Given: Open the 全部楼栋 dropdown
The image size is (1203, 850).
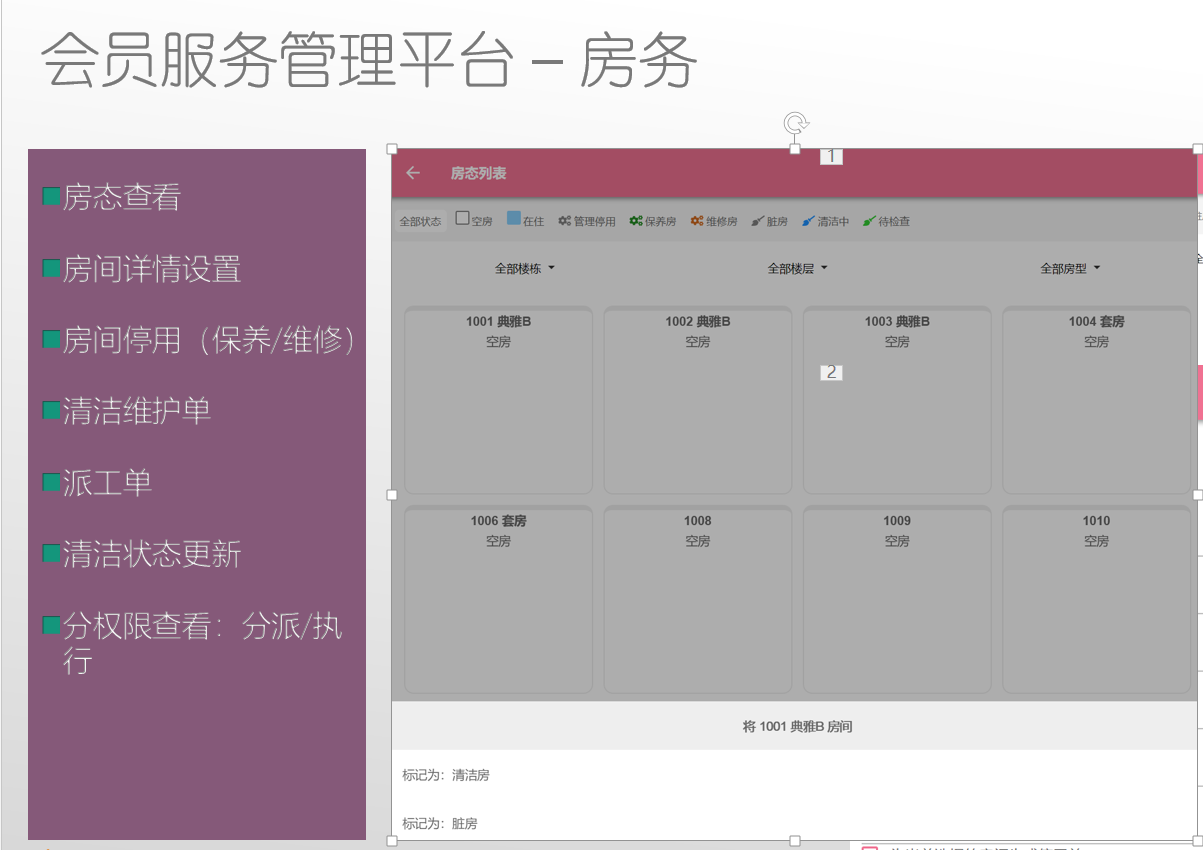Looking at the screenshot, I should coord(525,269).
